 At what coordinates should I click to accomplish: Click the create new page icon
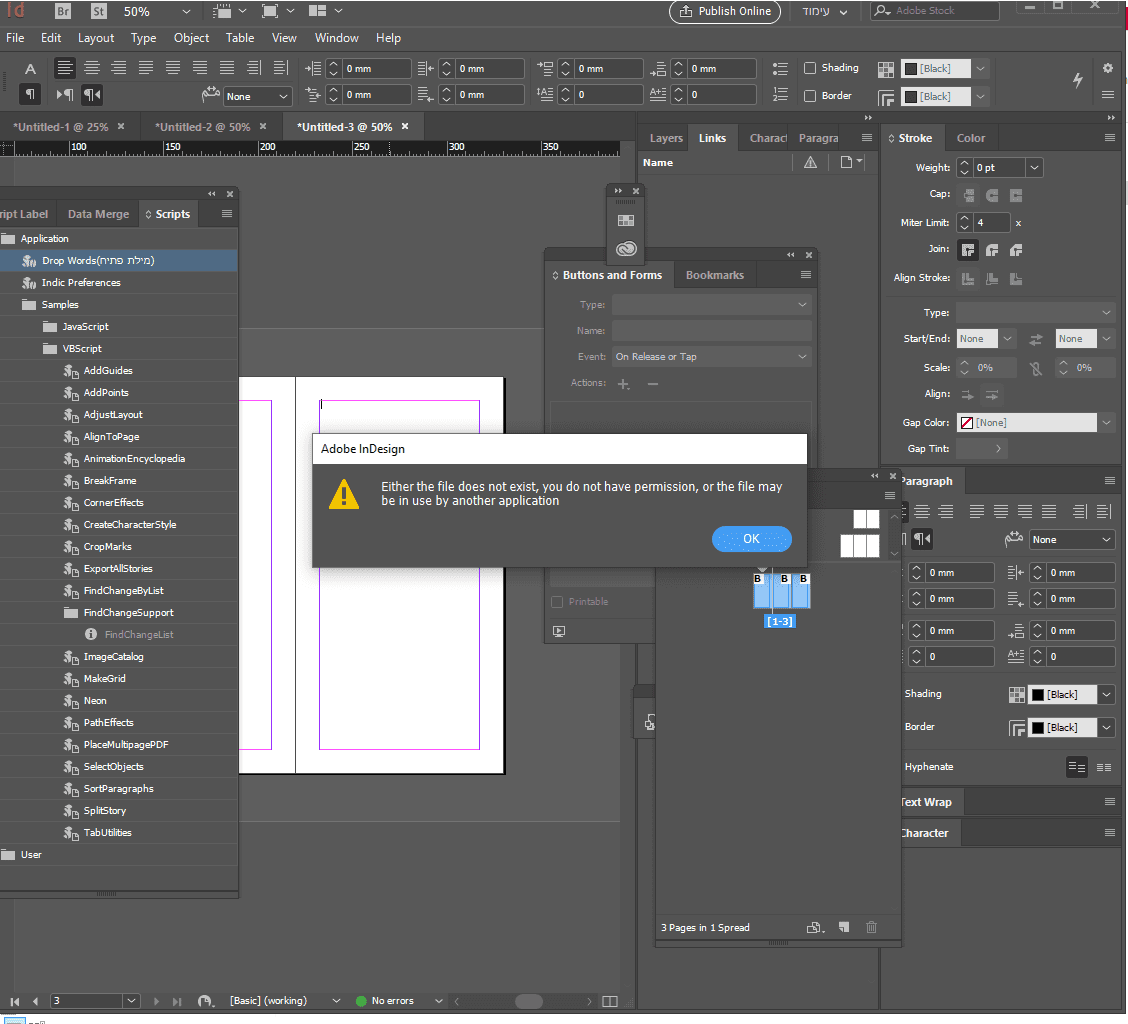point(844,927)
